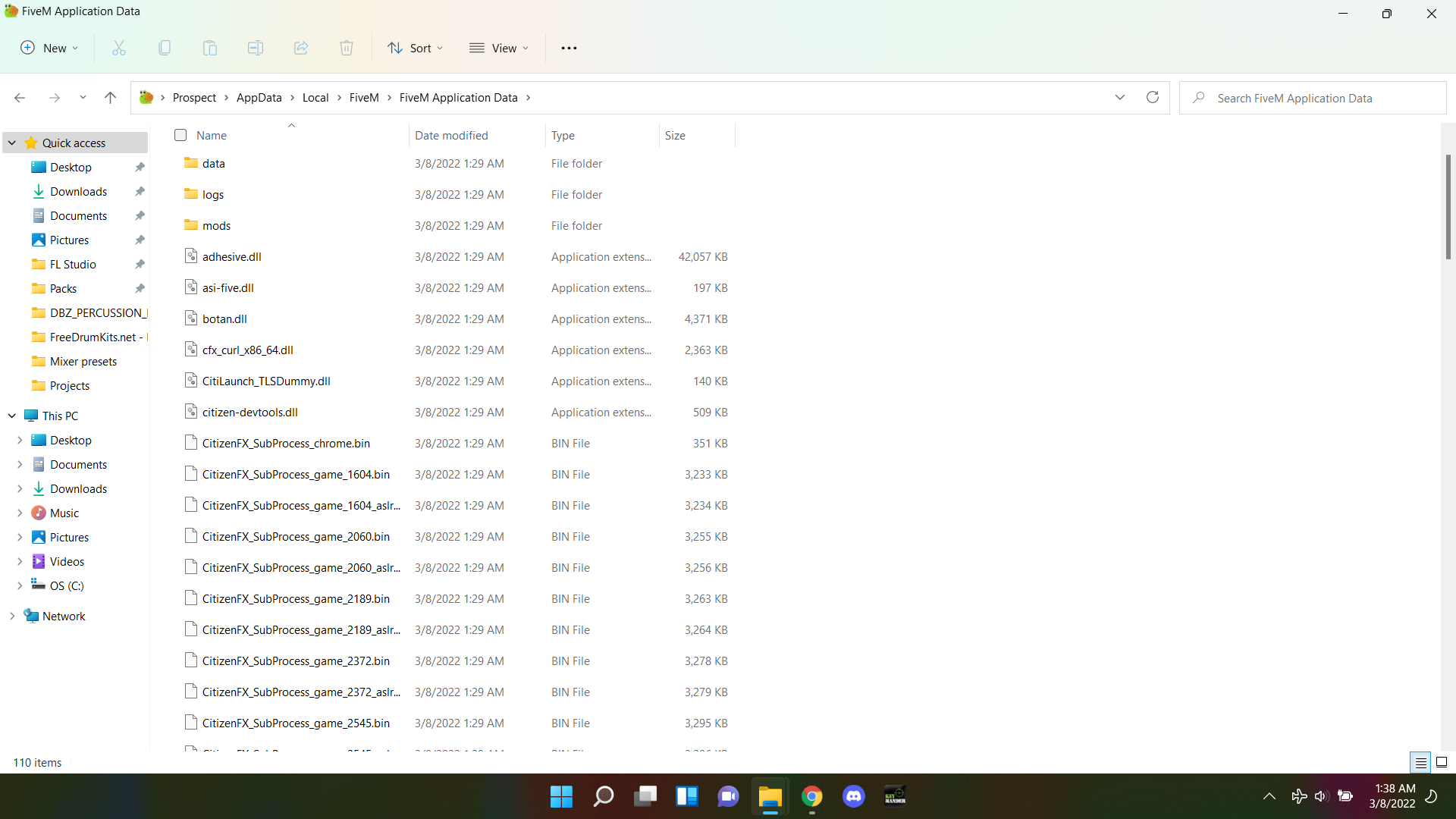Image resolution: width=1456 pixels, height=819 pixels.
Task: Select the data folder icon
Action: (x=191, y=163)
